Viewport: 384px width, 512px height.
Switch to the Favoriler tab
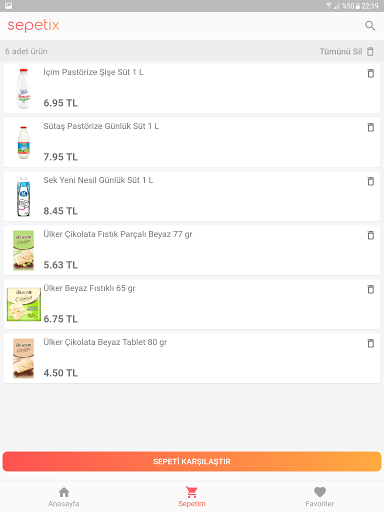320,497
